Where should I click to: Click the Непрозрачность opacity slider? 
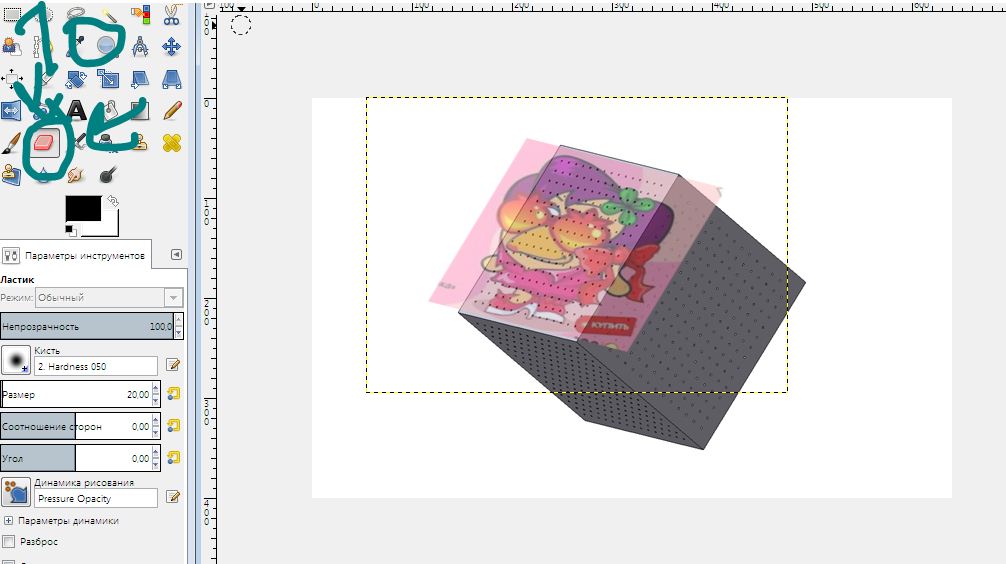point(87,326)
